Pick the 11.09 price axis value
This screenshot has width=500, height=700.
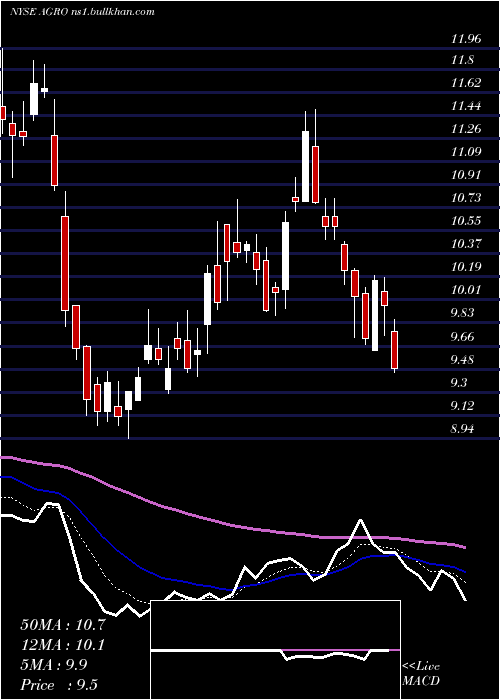[x=467, y=152]
